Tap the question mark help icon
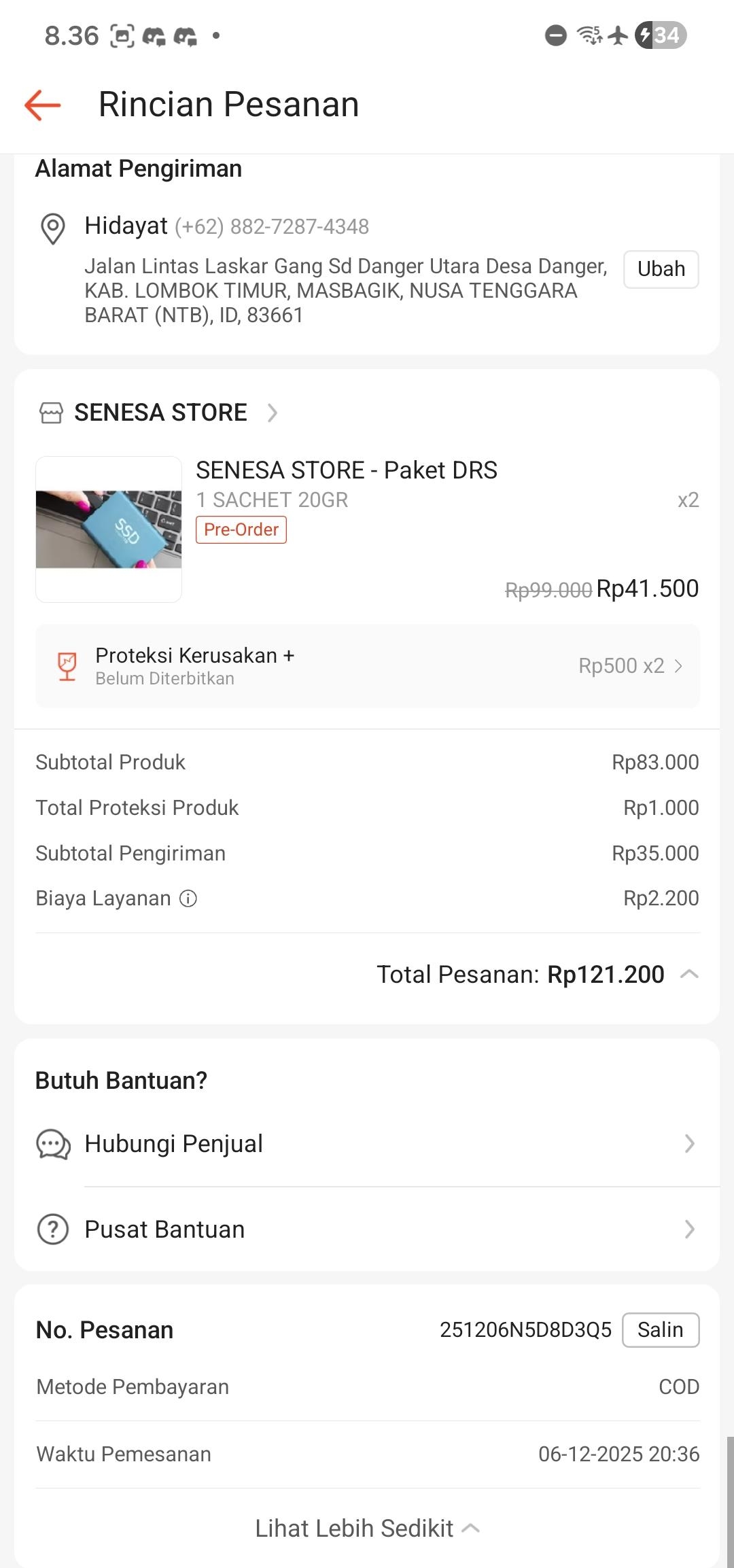Screen dimensions: 734x1568 (53, 1230)
